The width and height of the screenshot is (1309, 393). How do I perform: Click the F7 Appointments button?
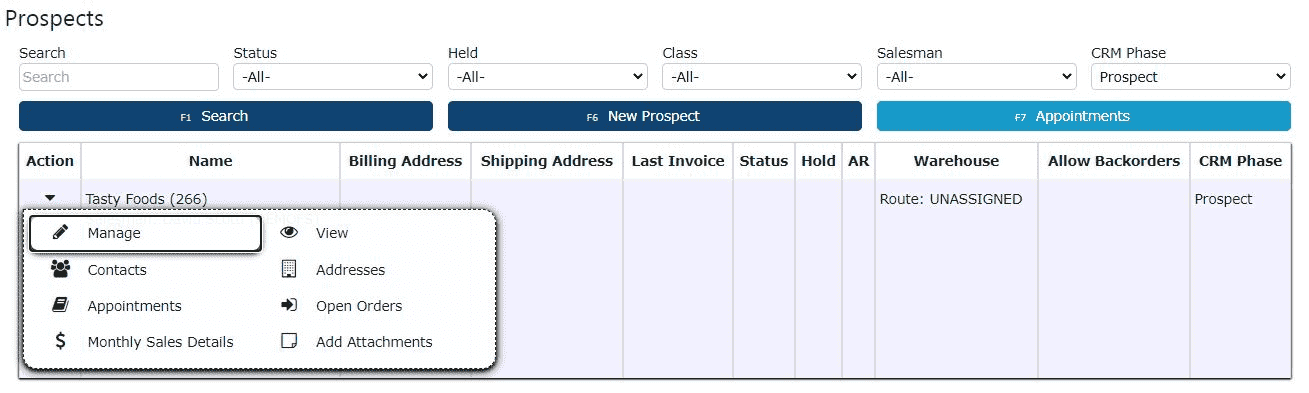(1084, 116)
